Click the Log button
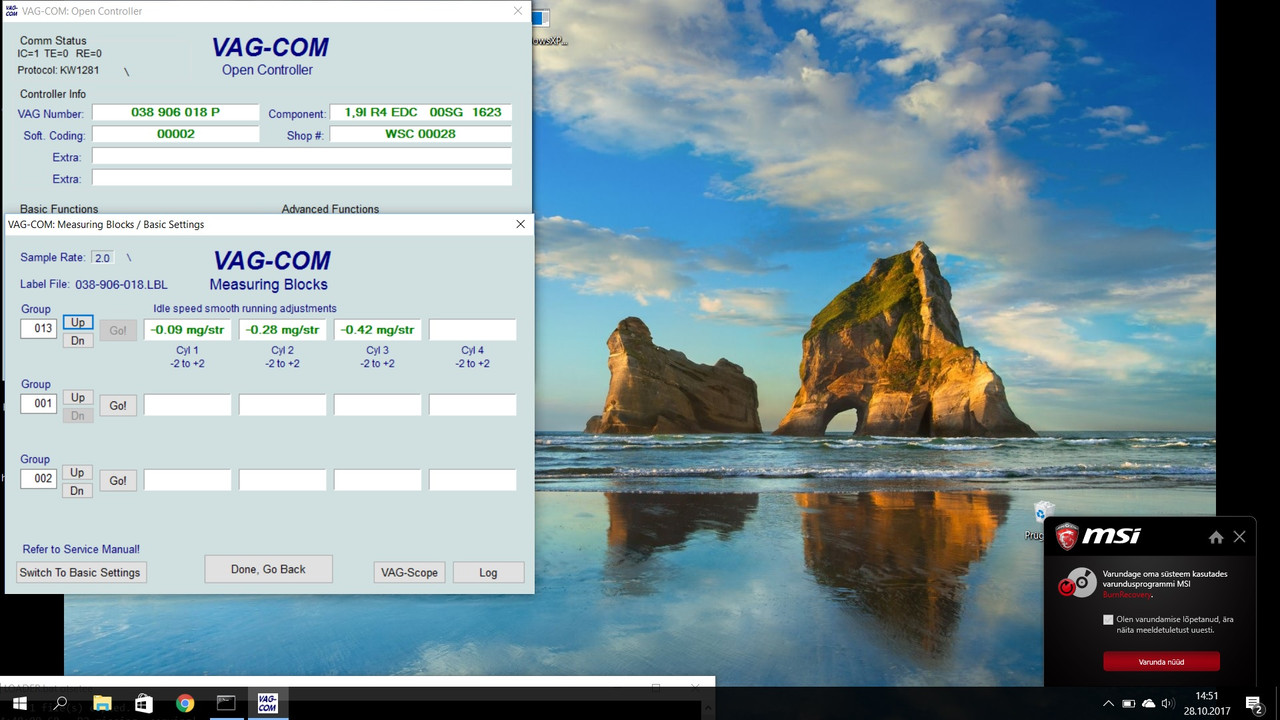The height and width of the screenshot is (720, 1280). 488,573
